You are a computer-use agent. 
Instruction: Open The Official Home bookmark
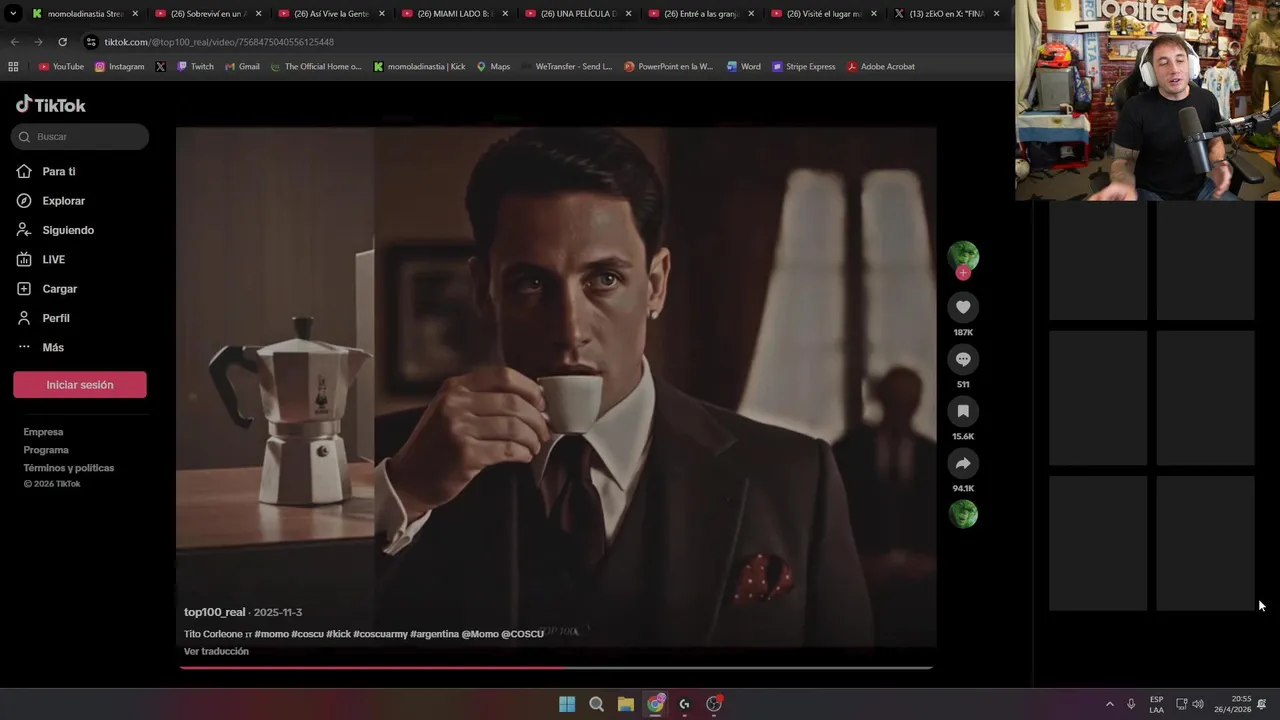[316, 67]
